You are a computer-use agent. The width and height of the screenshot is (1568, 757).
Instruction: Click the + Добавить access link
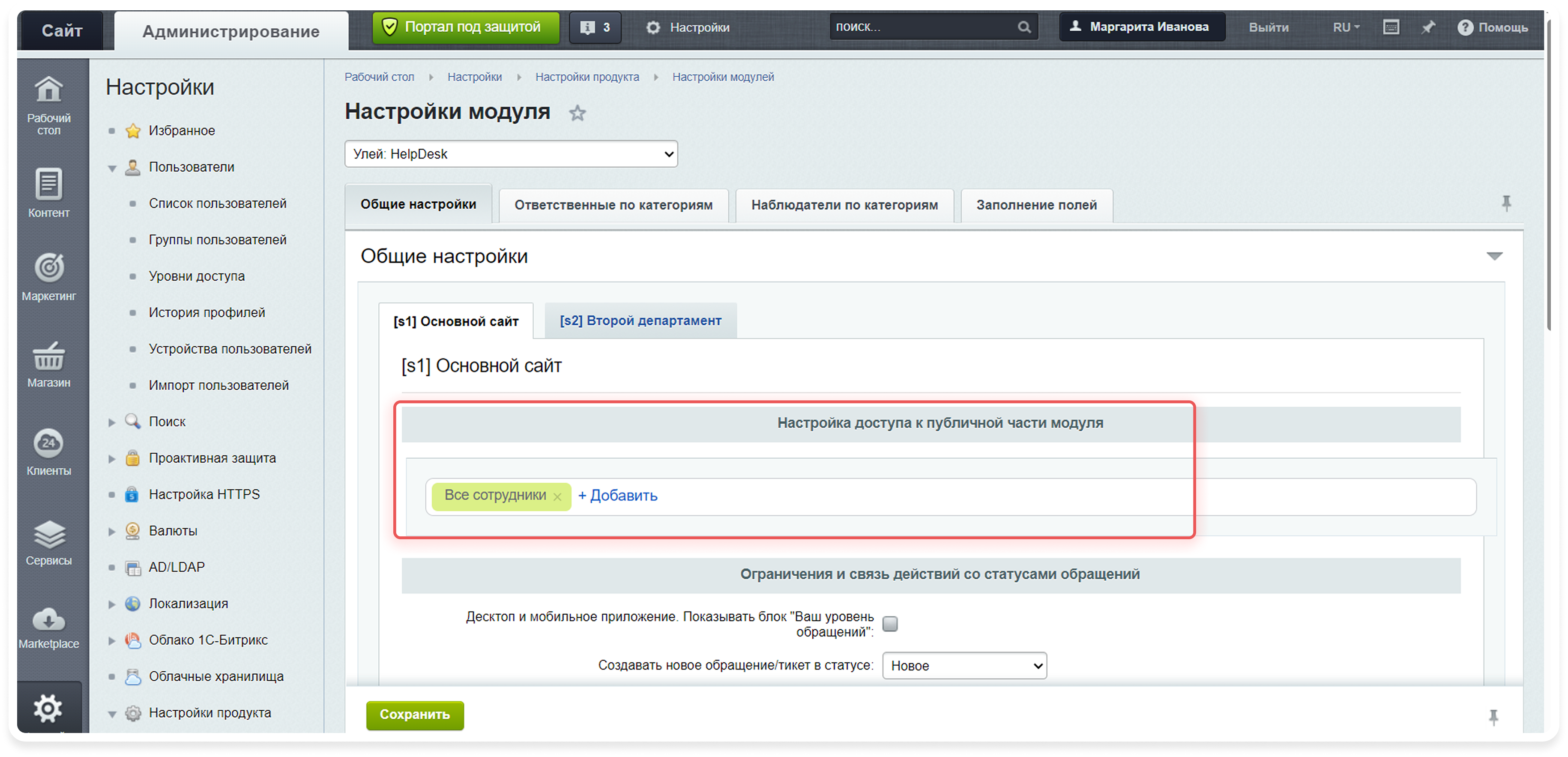(x=617, y=496)
